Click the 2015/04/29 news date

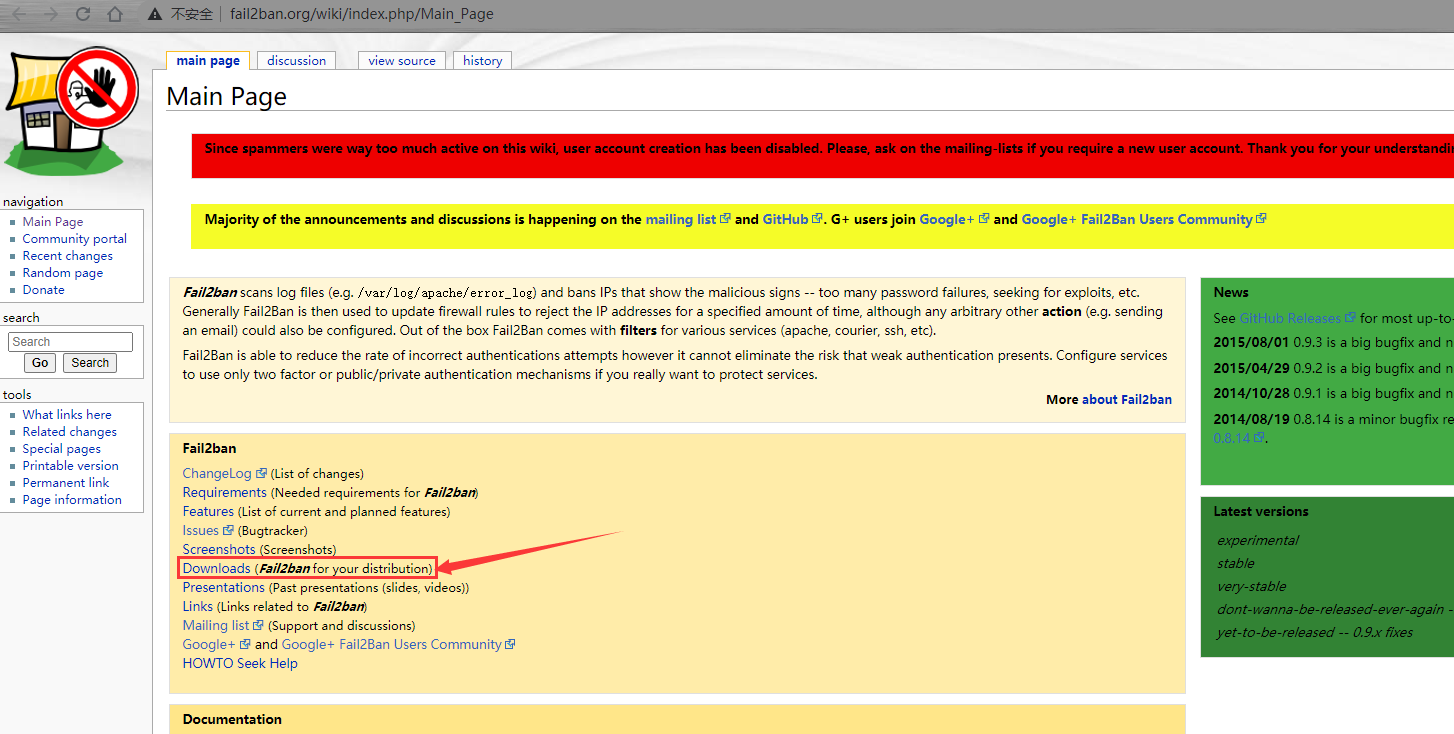click(x=1251, y=368)
